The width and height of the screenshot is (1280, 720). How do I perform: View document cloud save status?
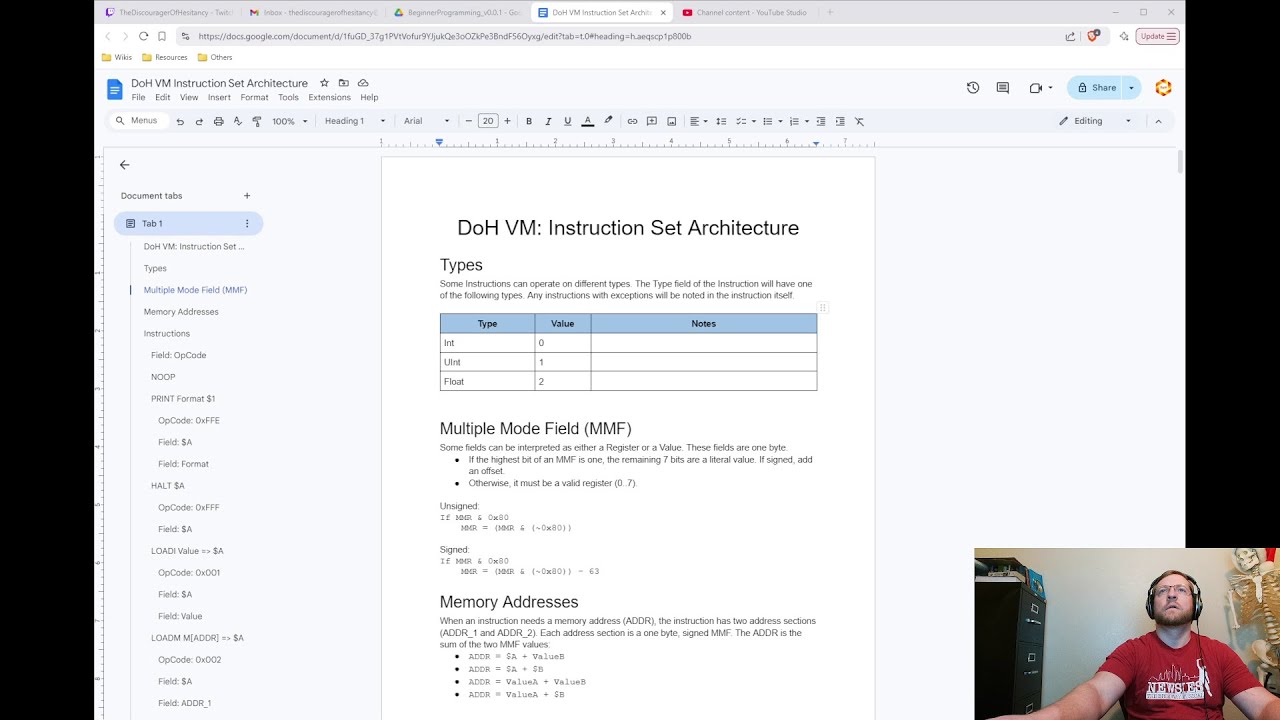363,83
